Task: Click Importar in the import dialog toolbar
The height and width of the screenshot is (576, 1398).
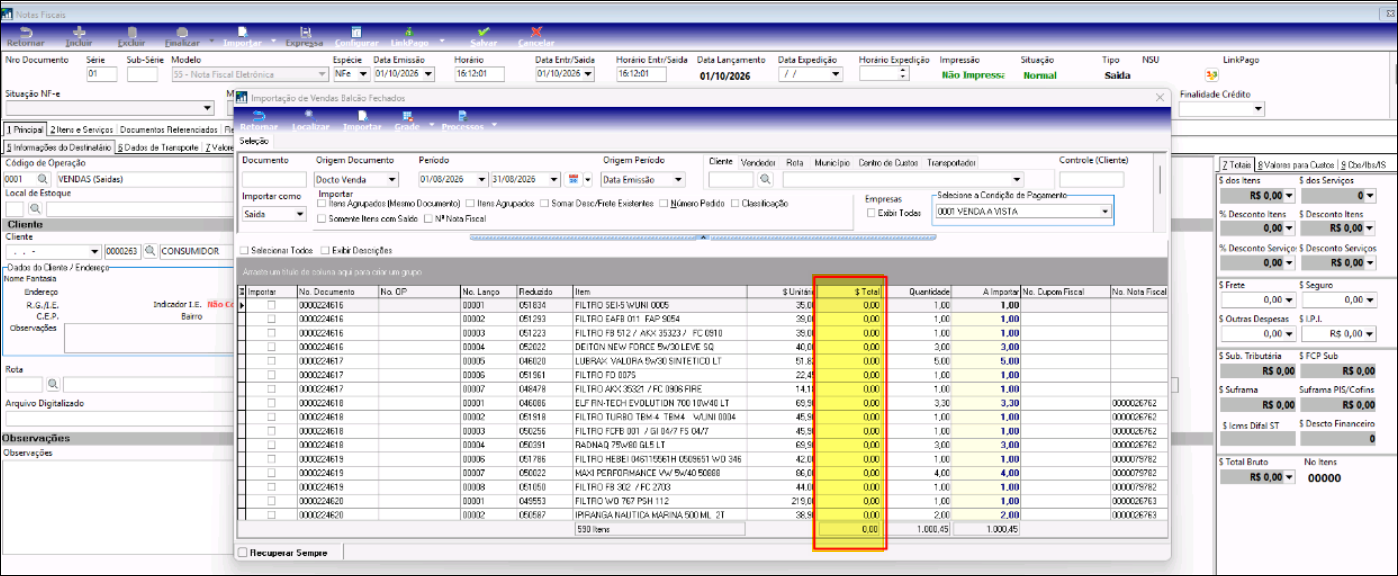Action: [362, 122]
